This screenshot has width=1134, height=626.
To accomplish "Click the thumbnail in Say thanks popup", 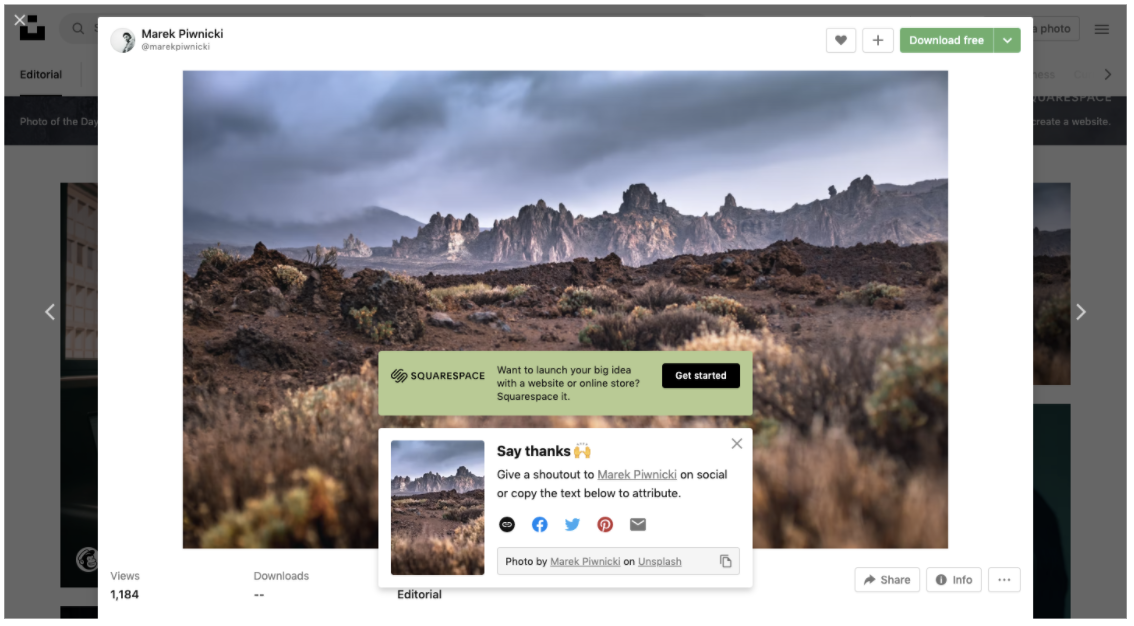I will click(x=438, y=507).
